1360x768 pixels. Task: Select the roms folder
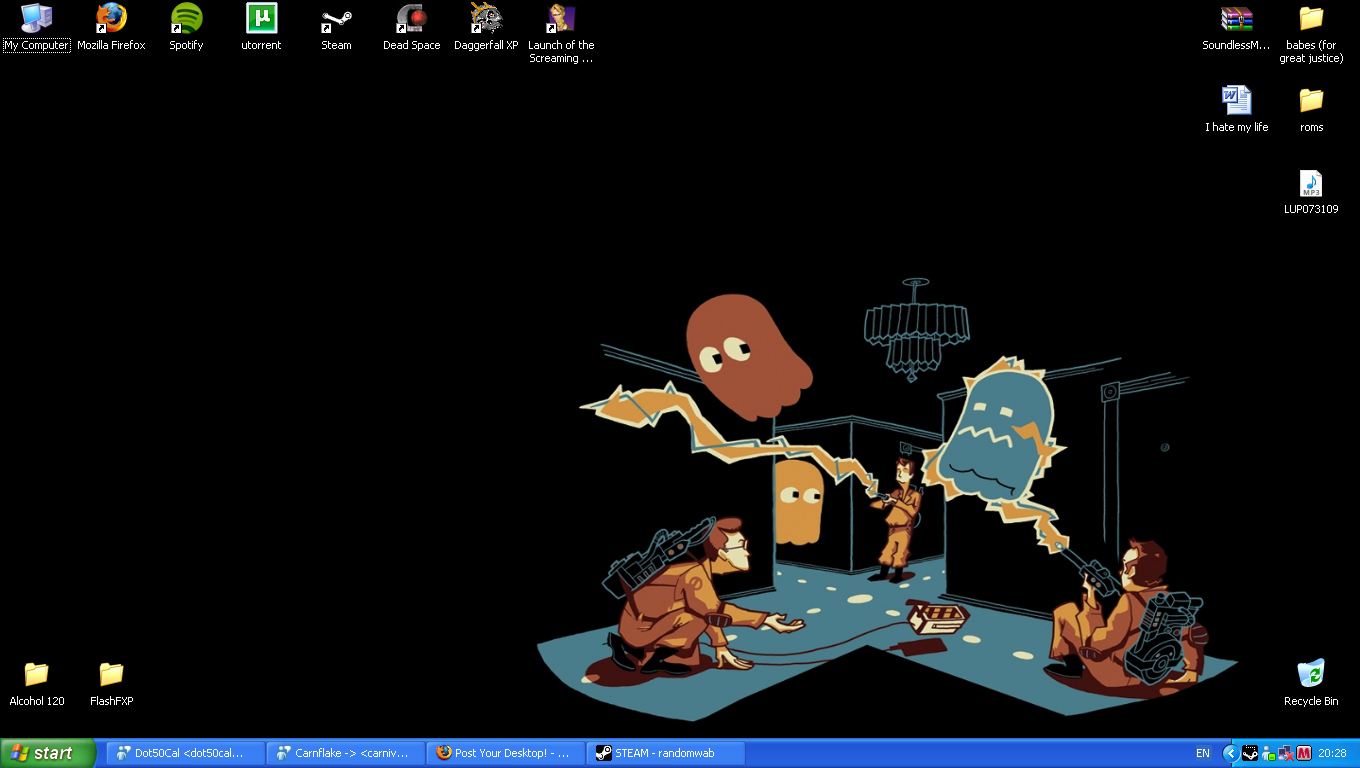(1311, 101)
